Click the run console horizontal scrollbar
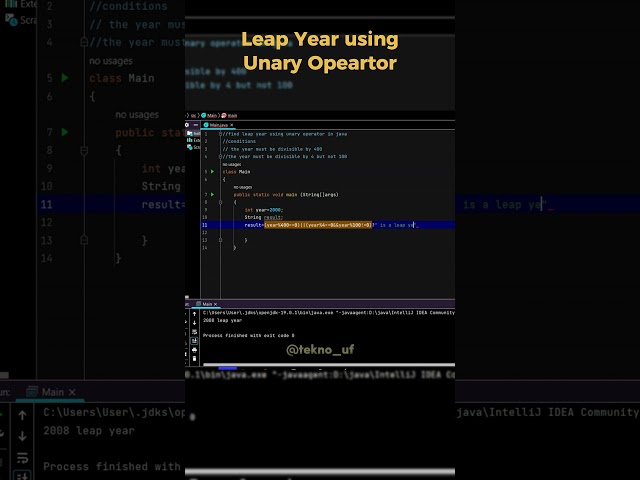 [329, 365]
